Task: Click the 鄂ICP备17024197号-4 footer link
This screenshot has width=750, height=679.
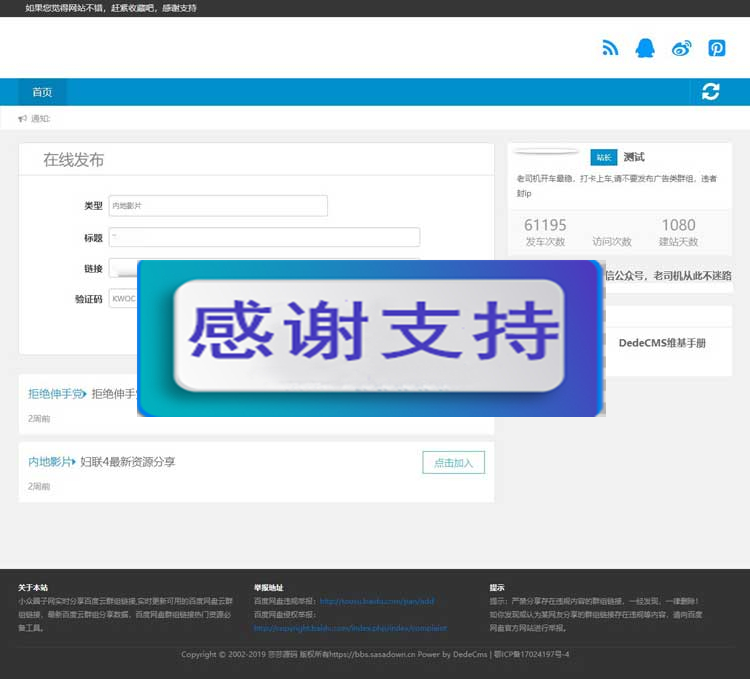Action: point(530,654)
